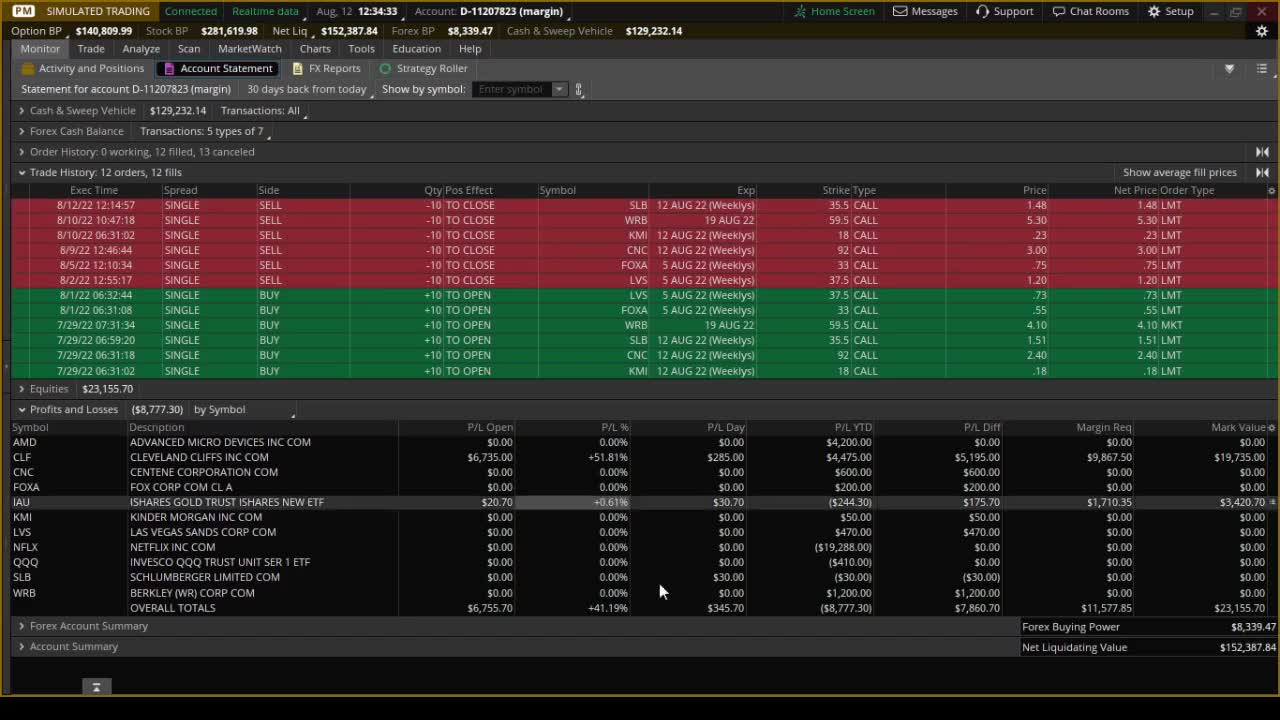Select the QQQ Invesco trust row
Image resolution: width=1280 pixels, height=720 pixels.
coord(640,562)
